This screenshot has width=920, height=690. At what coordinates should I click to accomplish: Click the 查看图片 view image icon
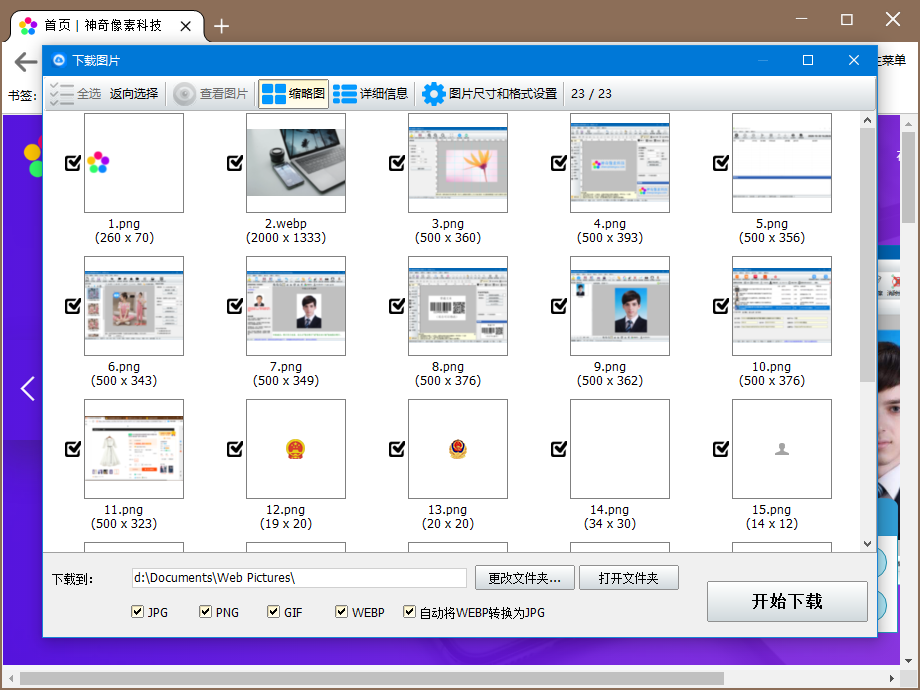183,94
